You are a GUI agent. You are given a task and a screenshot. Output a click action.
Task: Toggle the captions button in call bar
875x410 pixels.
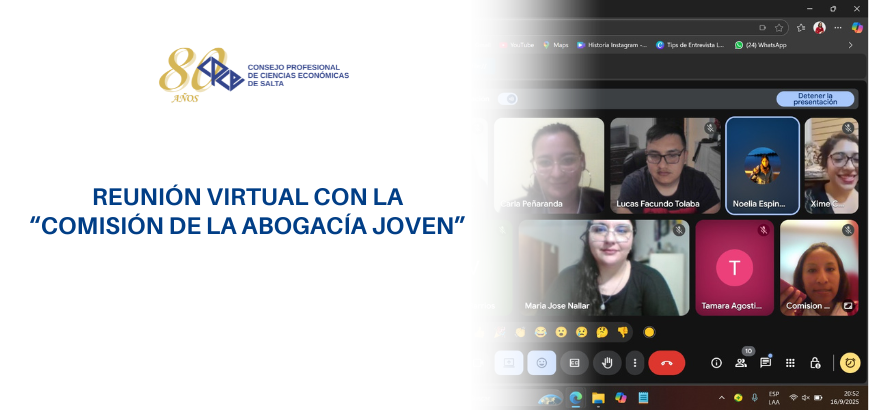574,363
